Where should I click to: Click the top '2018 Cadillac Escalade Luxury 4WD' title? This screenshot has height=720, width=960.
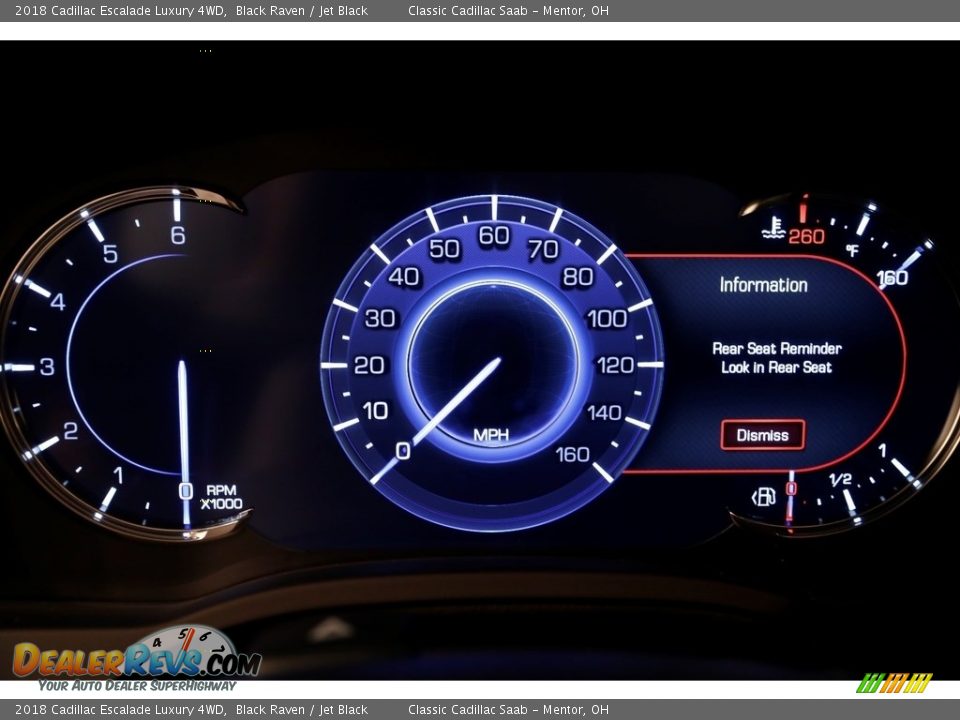(x=120, y=11)
